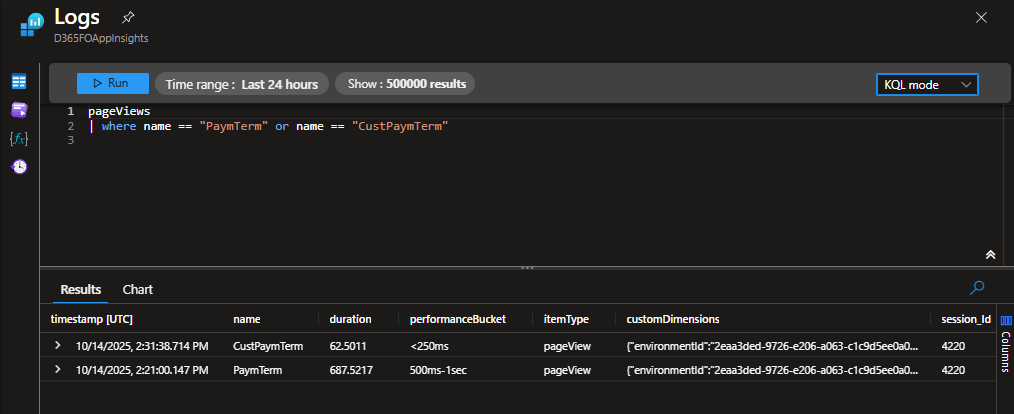Click the Show 500000 results pill

pos(405,84)
